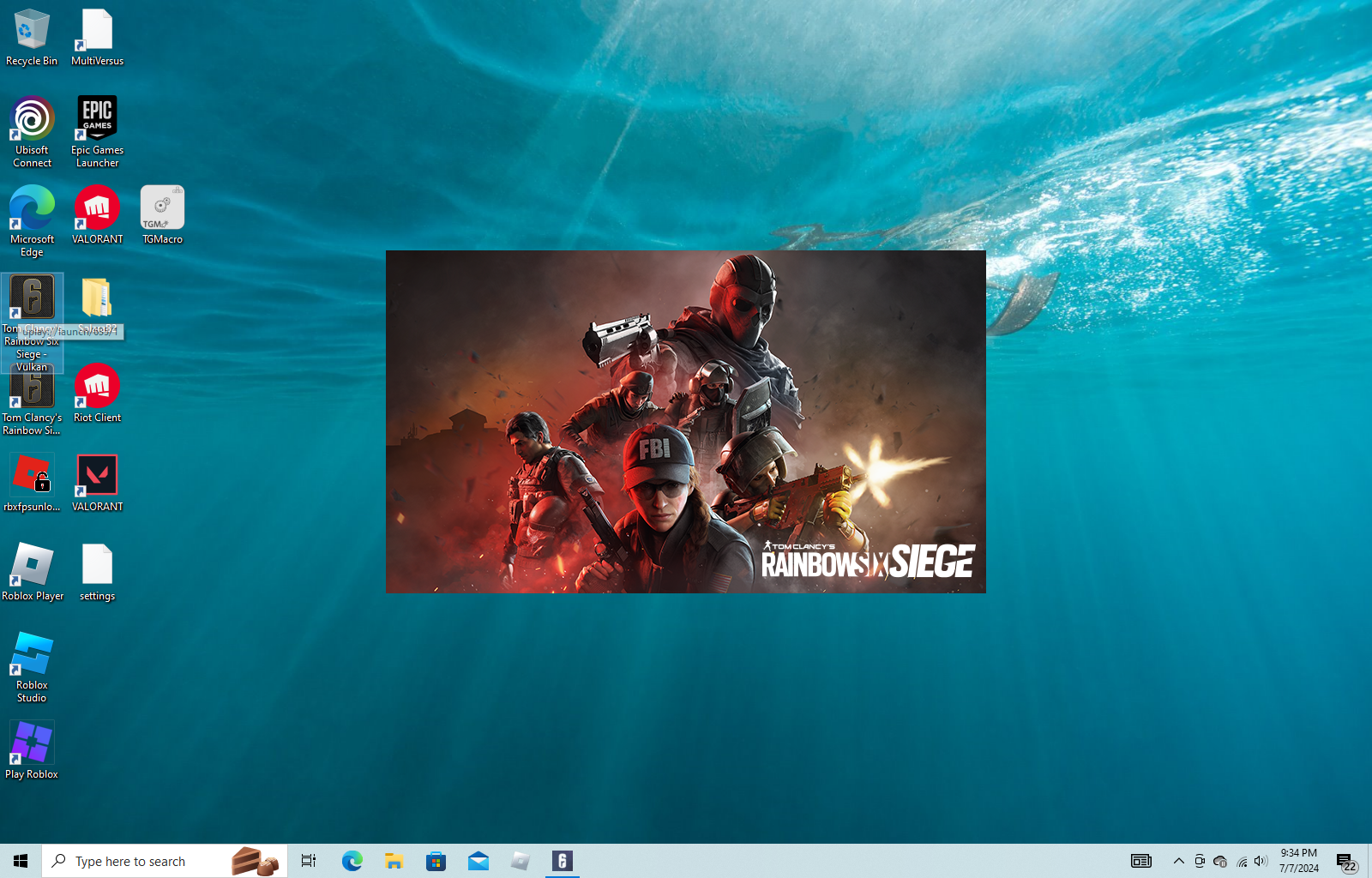Expand the hidden system tray icons chevron
1372x878 pixels.
(x=1179, y=861)
